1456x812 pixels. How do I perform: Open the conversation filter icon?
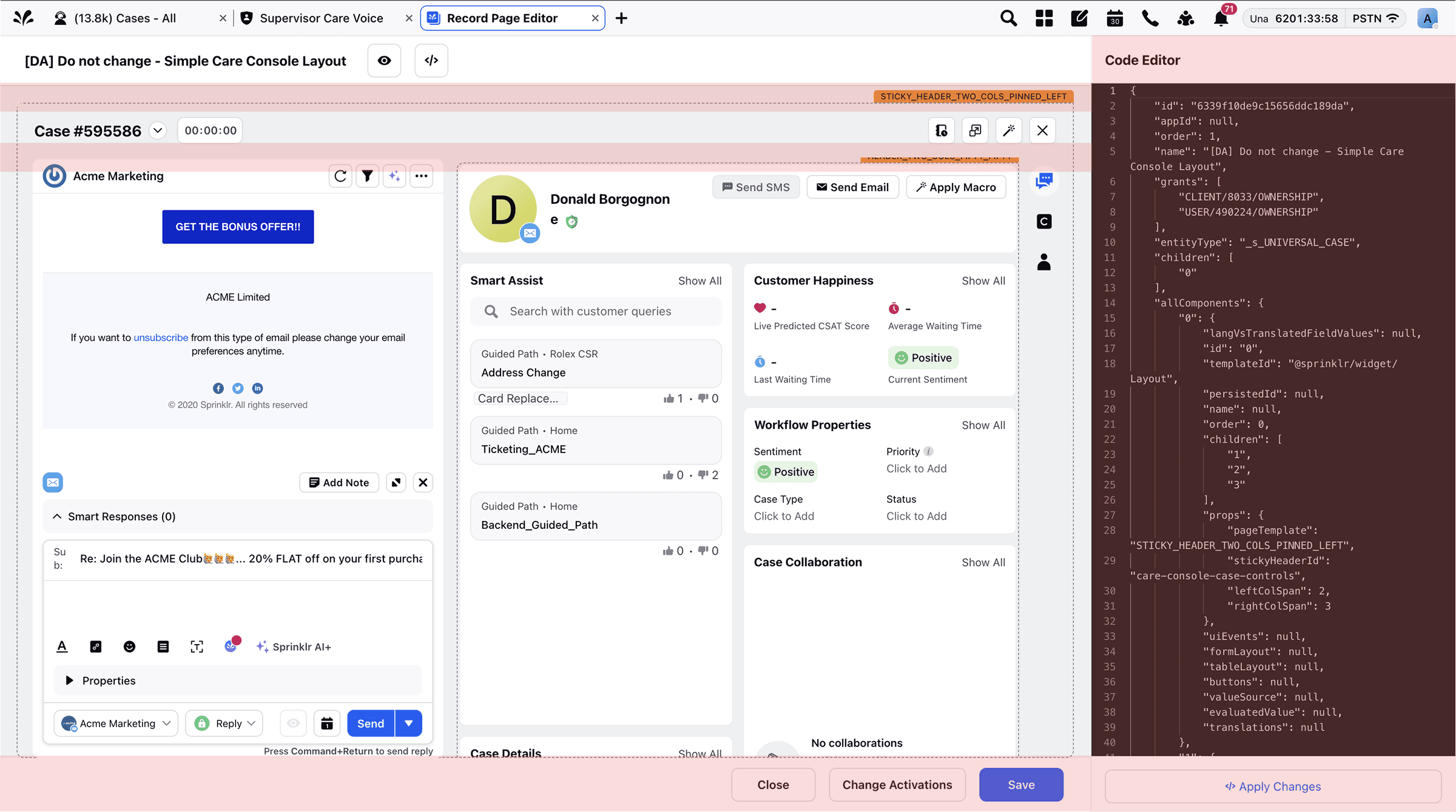(367, 176)
